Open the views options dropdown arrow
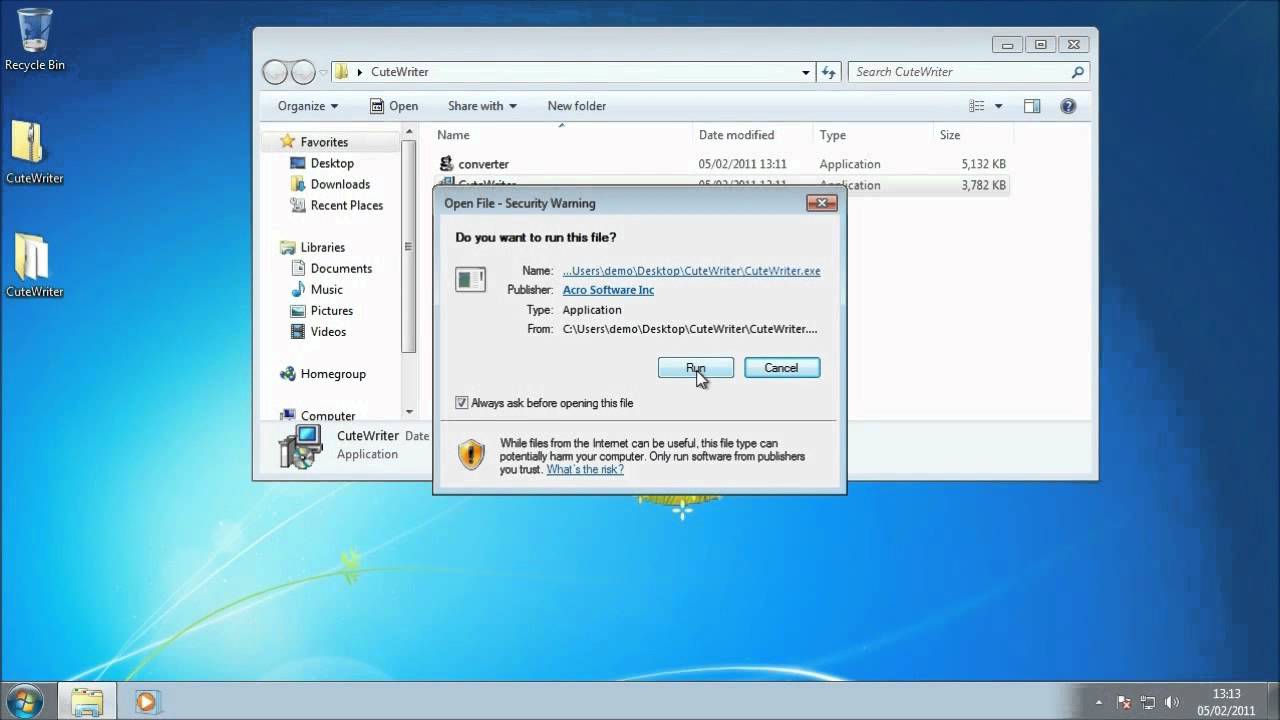1280x720 pixels. point(998,106)
